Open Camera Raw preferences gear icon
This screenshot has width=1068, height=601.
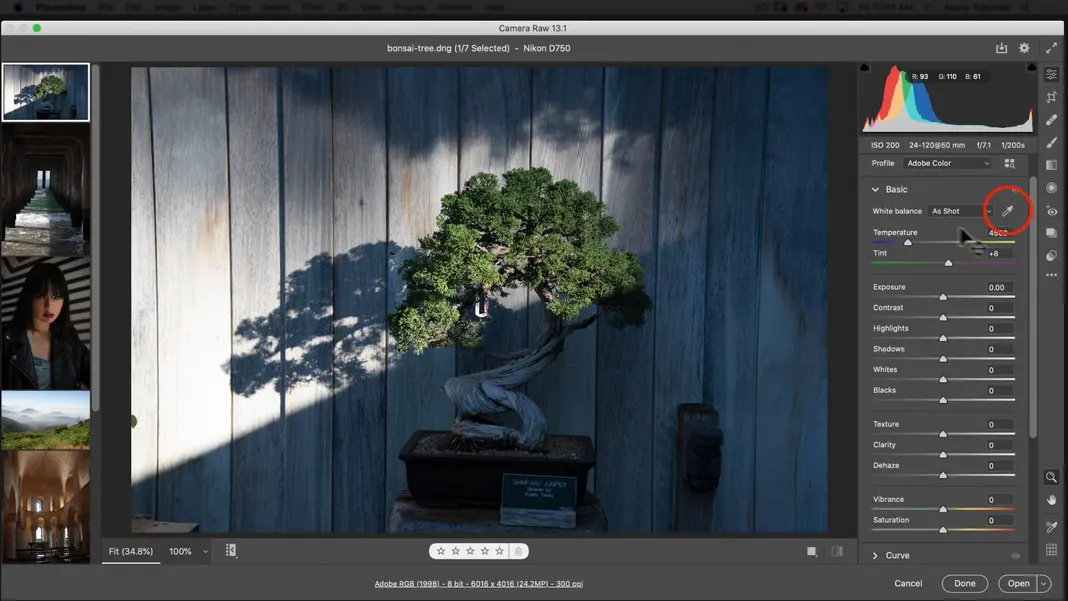click(x=1024, y=48)
